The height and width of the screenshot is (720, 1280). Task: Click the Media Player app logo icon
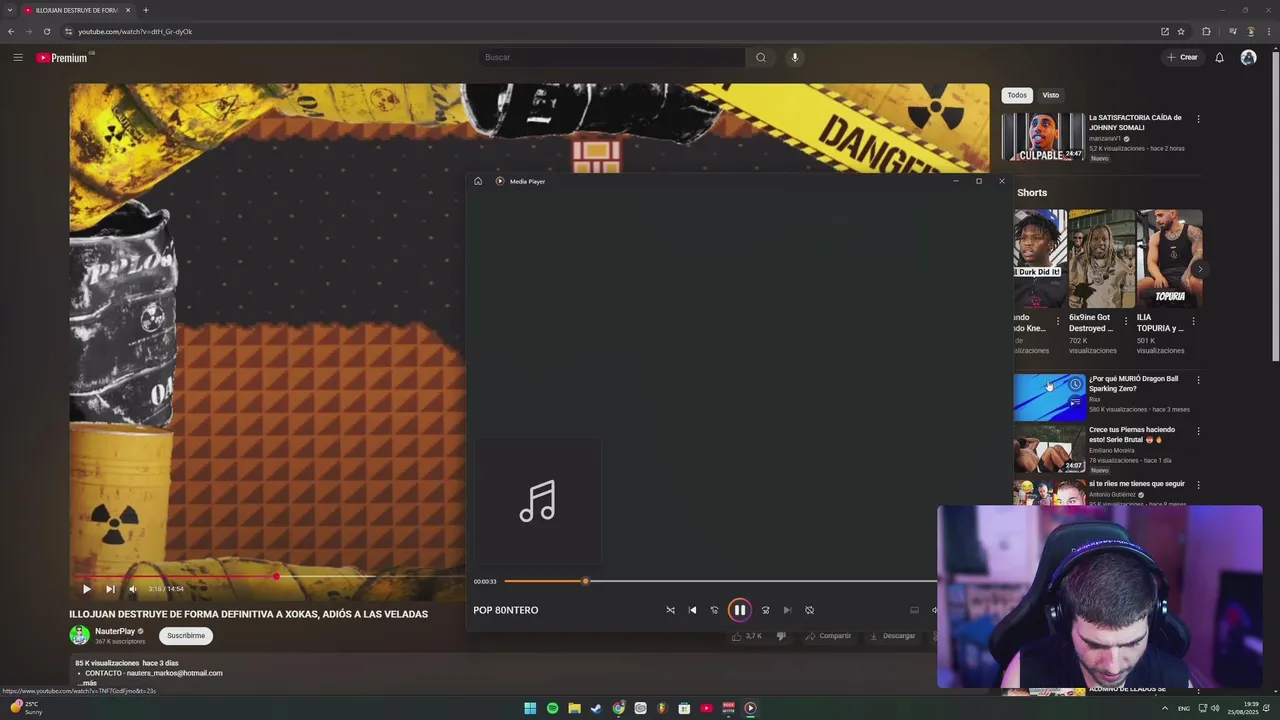[500, 181]
